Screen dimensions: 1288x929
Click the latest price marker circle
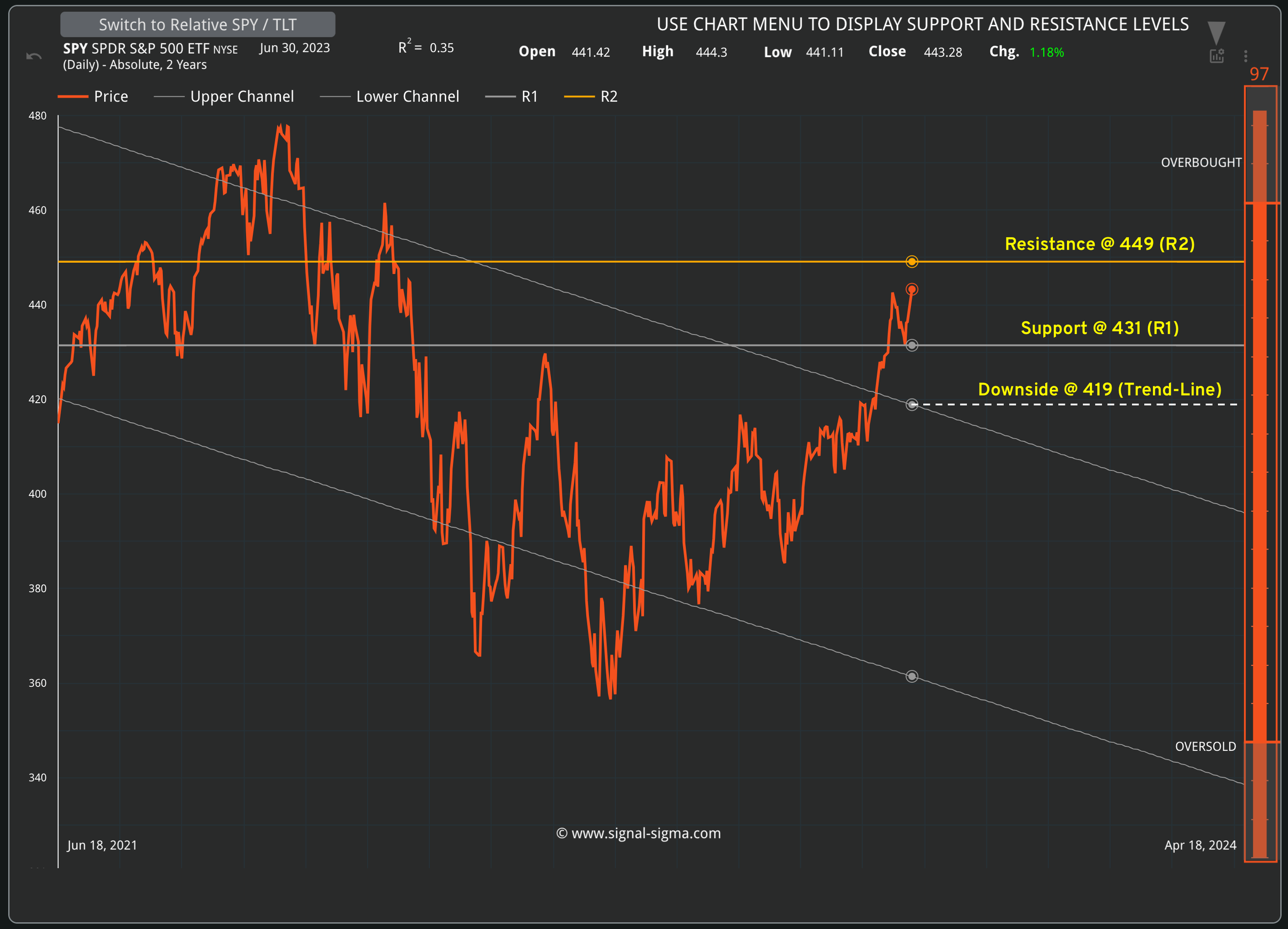tap(911, 289)
